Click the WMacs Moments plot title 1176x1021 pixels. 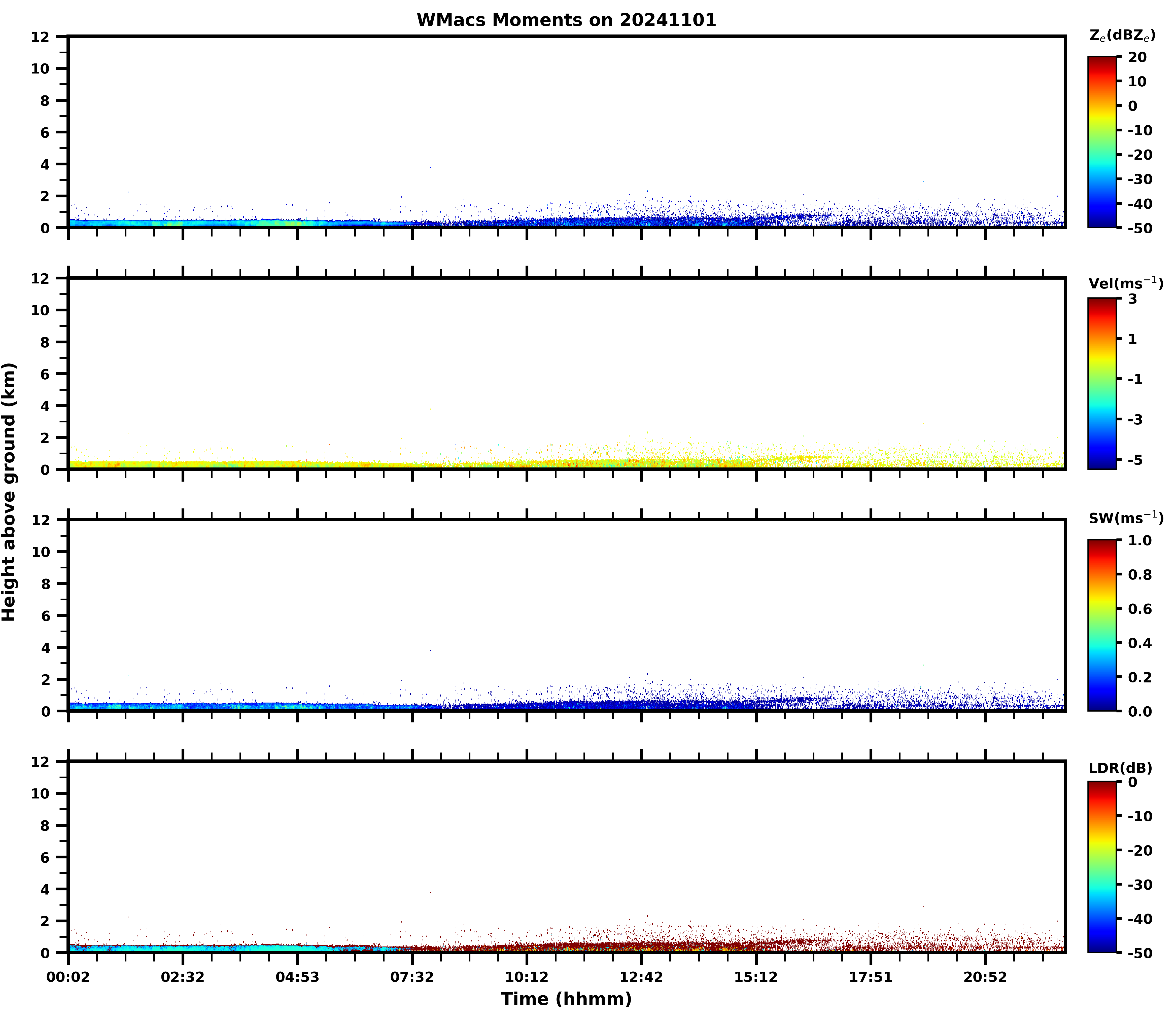point(566,20)
